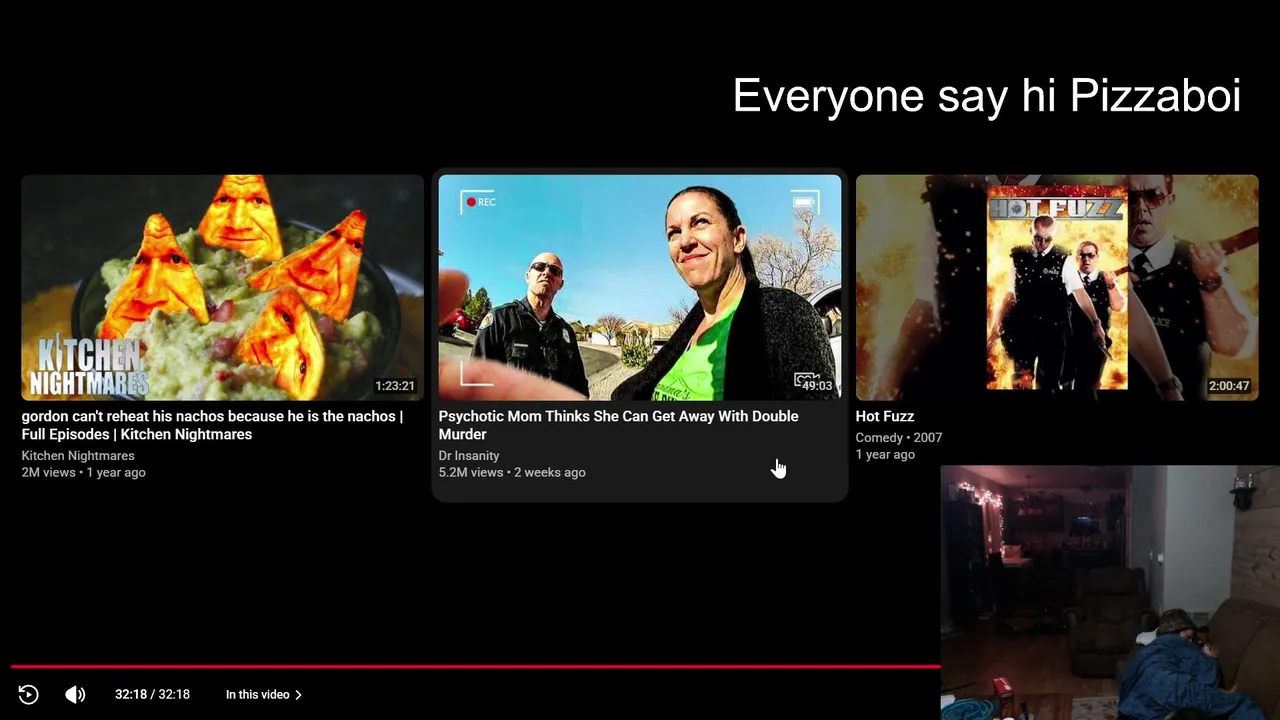
Task: Click the 'gordon can't reheat his nachos' title
Action: click(212, 425)
